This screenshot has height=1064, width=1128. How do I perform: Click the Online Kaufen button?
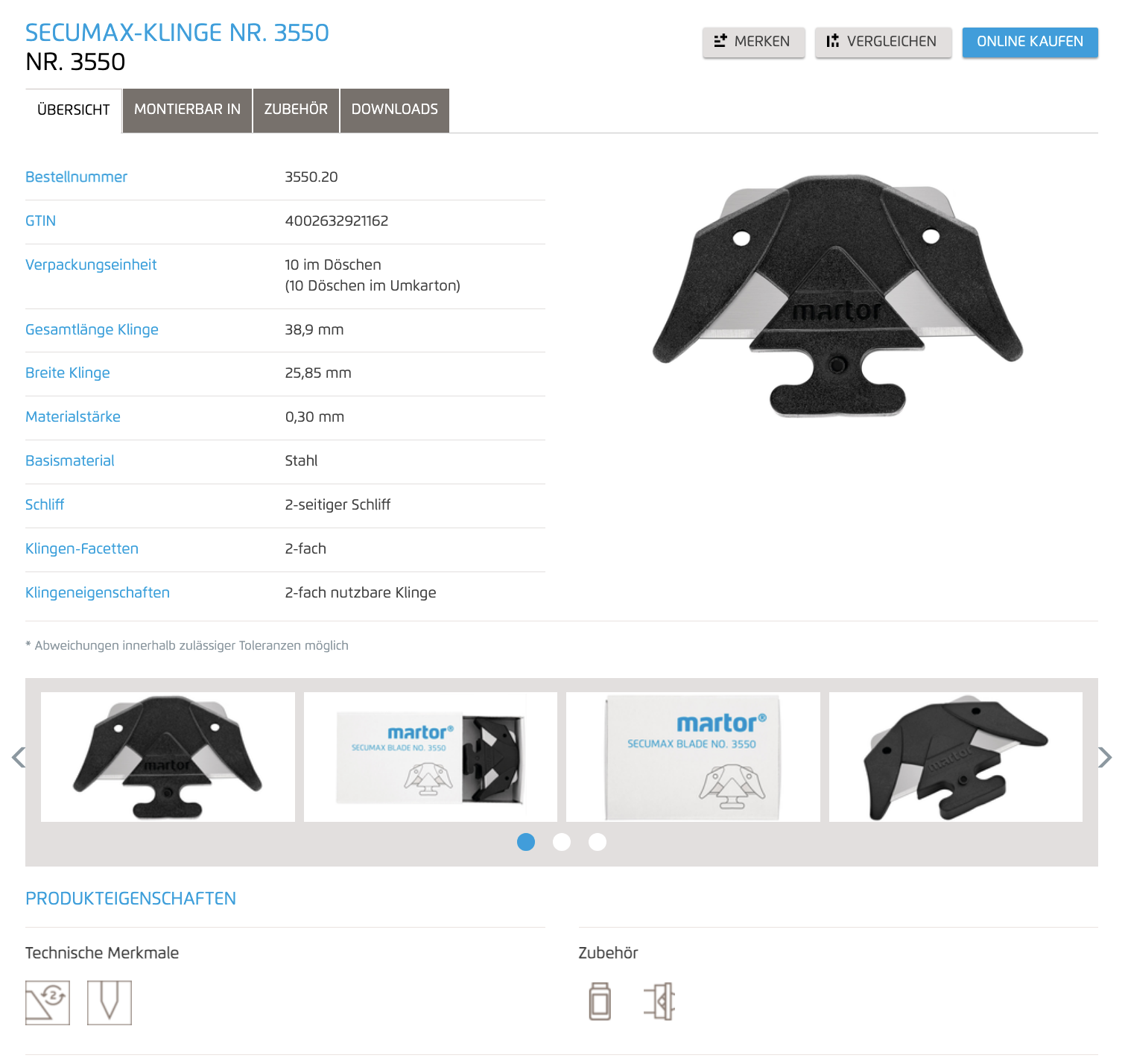(x=1030, y=42)
